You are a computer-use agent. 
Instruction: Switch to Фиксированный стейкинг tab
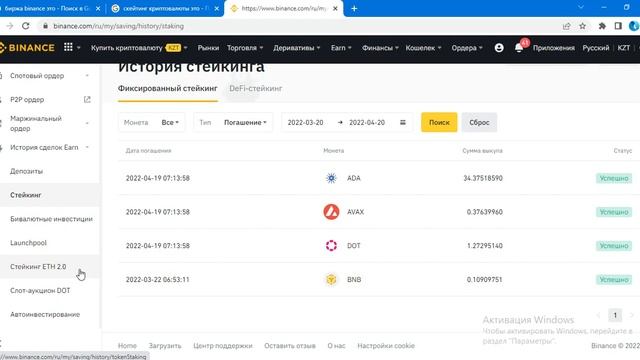coord(168,88)
